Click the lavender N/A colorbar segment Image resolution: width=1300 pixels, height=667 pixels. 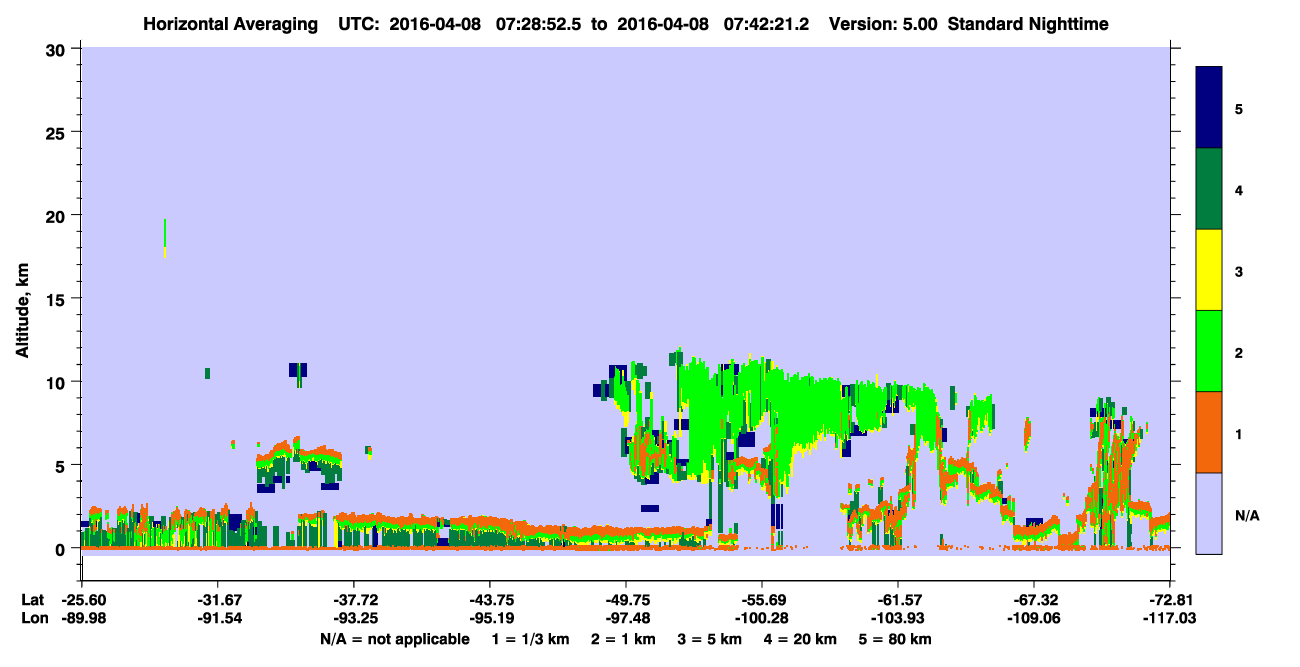[x=1209, y=513]
